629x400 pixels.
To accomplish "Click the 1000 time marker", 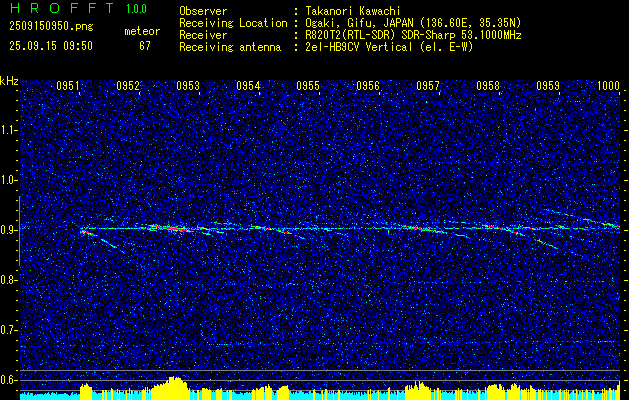I will click(608, 86).
